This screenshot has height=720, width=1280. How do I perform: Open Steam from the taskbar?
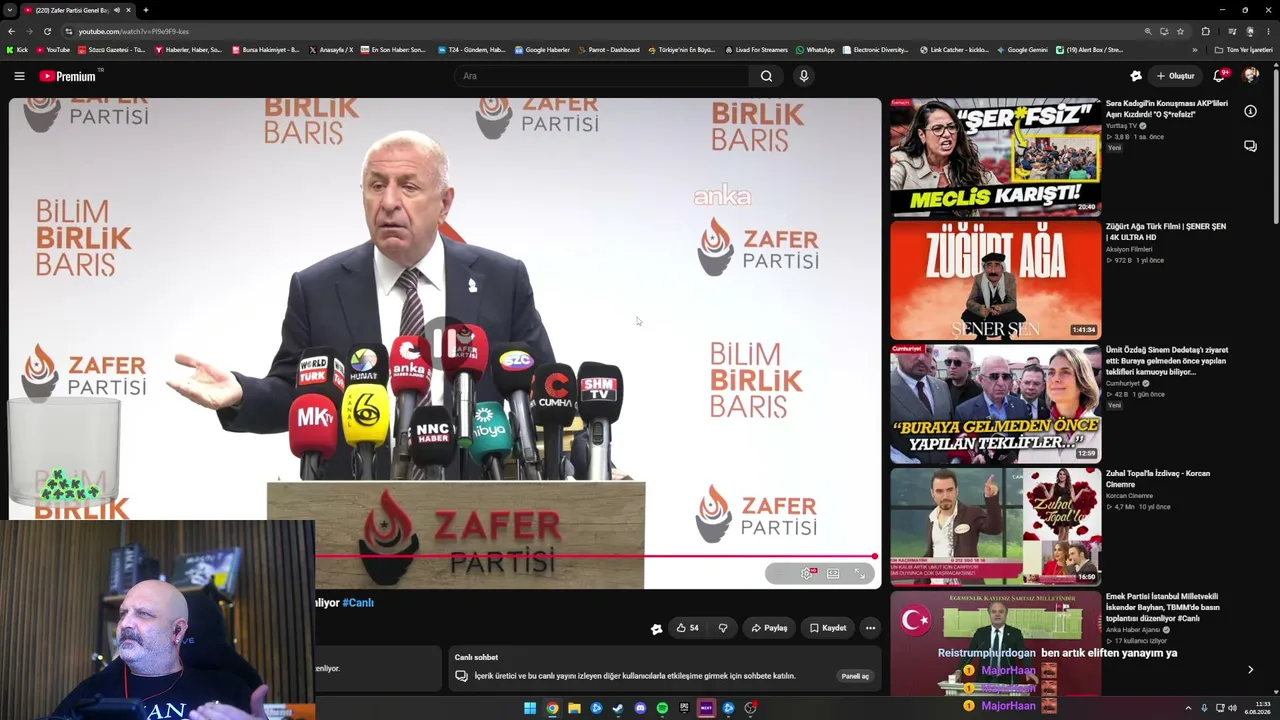click(618, 708)
